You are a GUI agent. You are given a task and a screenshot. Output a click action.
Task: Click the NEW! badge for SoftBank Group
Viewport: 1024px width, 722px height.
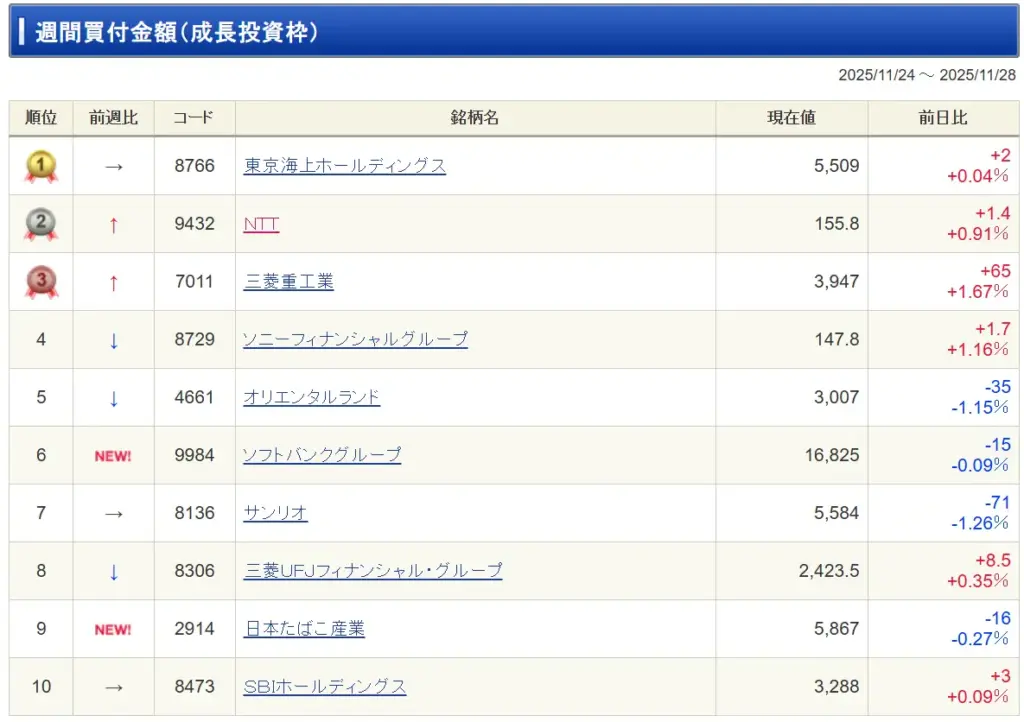tap(113, 456)
